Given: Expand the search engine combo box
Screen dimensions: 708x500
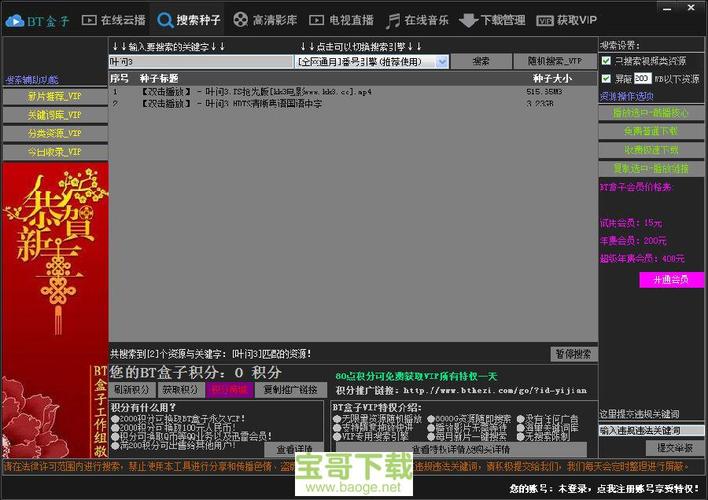Looking at the screenshot, I should point(442,62).
